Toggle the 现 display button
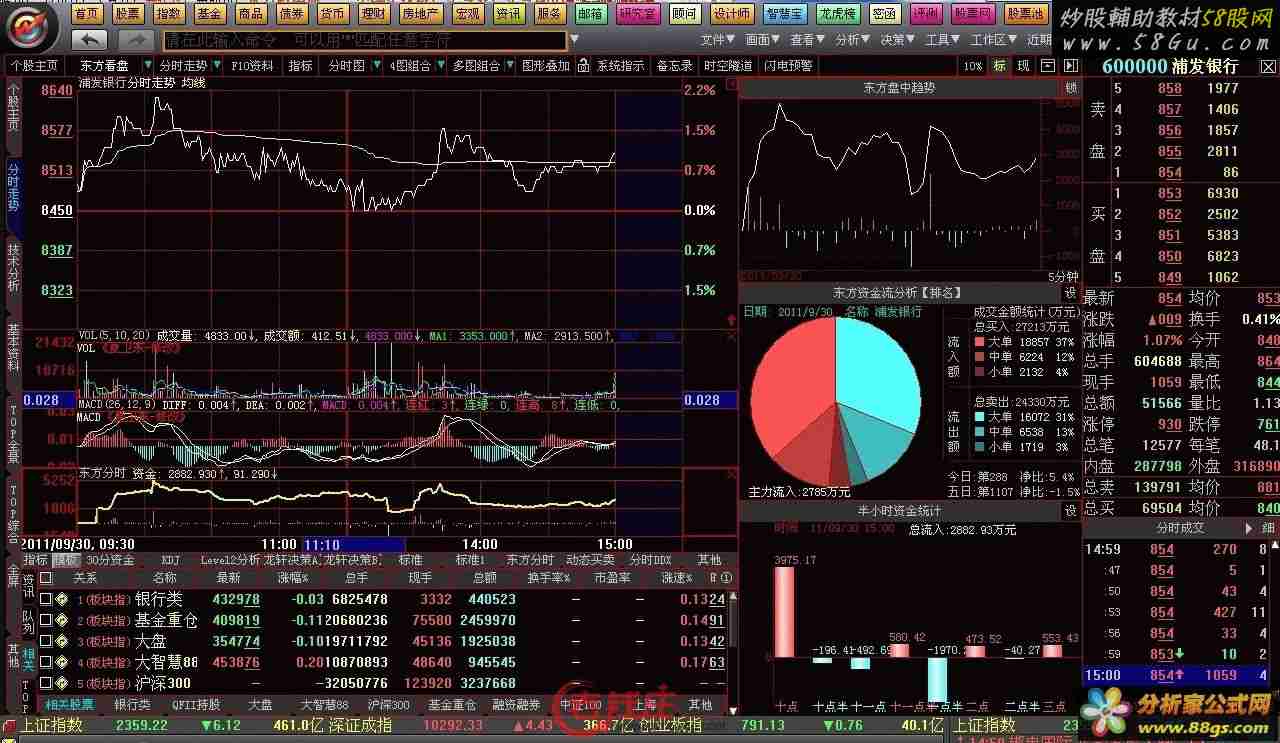The image size is (1280, 743). pos(1023,66)
